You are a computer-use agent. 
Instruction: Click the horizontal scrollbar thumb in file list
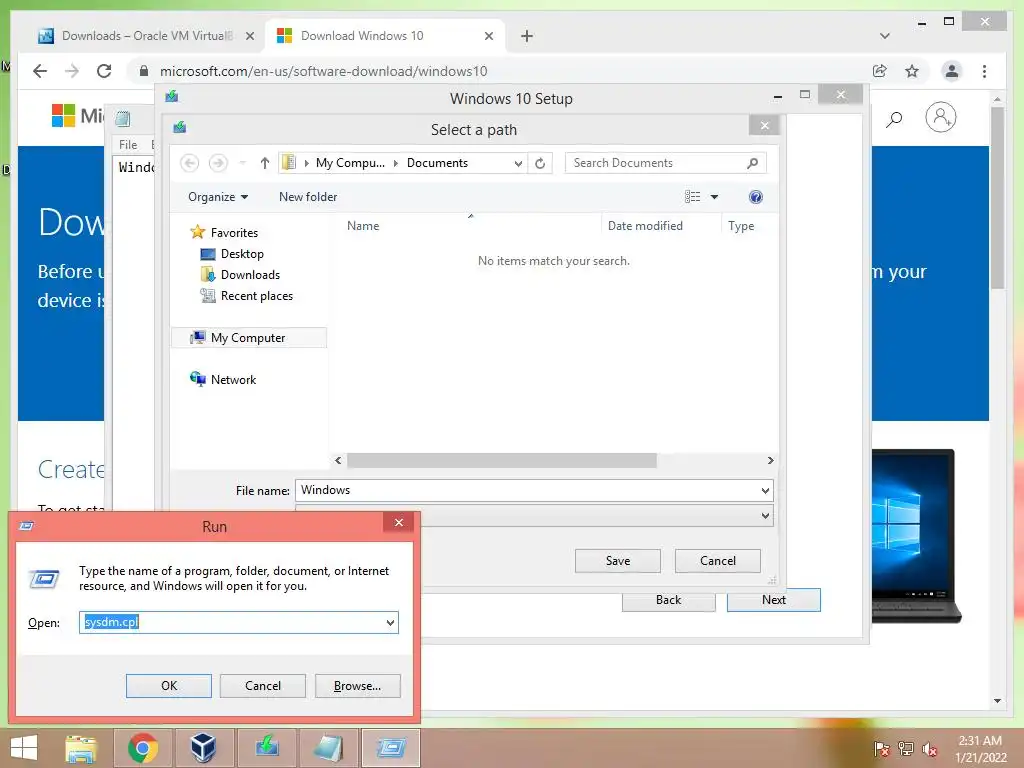pos(502,460)
